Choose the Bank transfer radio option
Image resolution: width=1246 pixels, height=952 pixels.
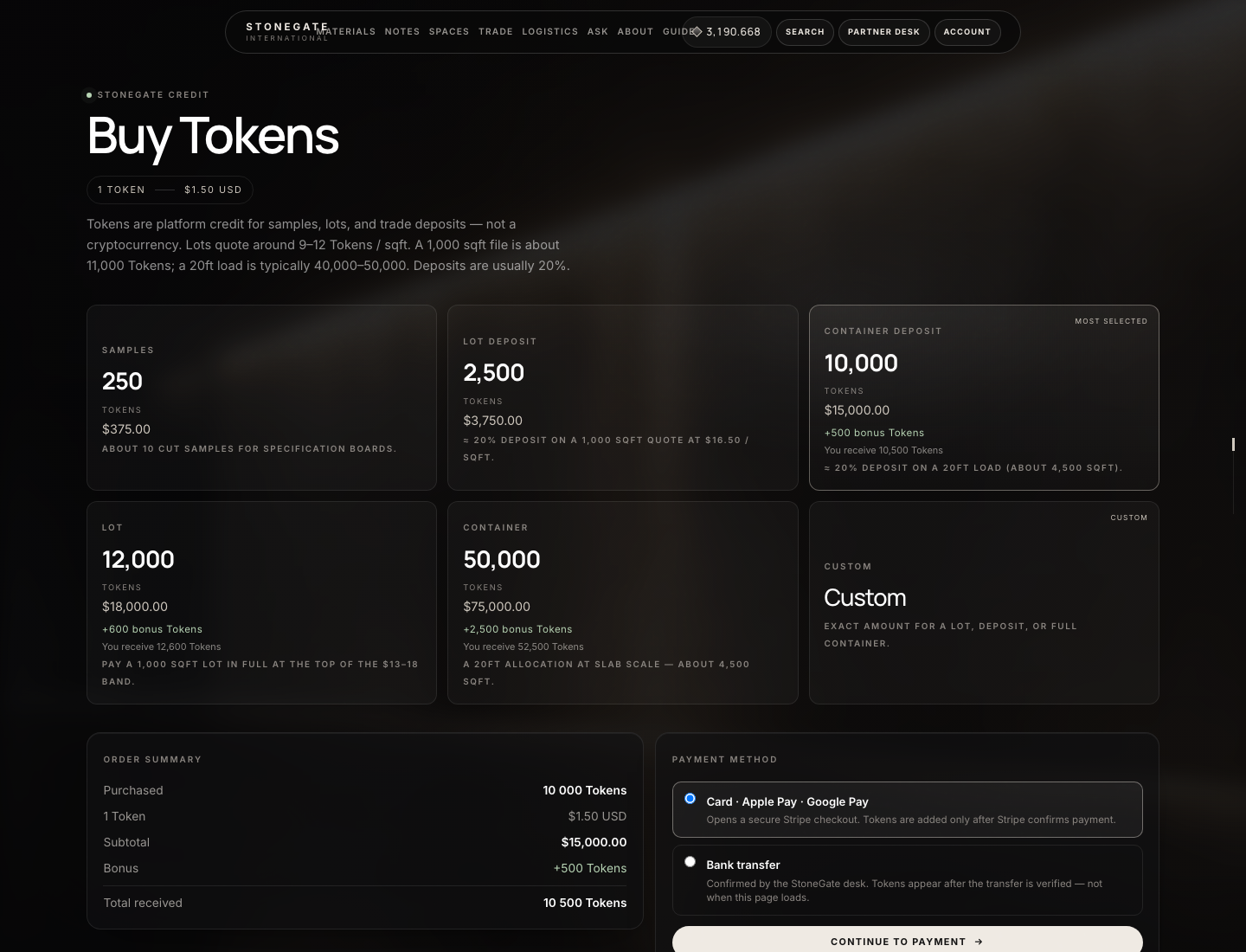point(690,862)
